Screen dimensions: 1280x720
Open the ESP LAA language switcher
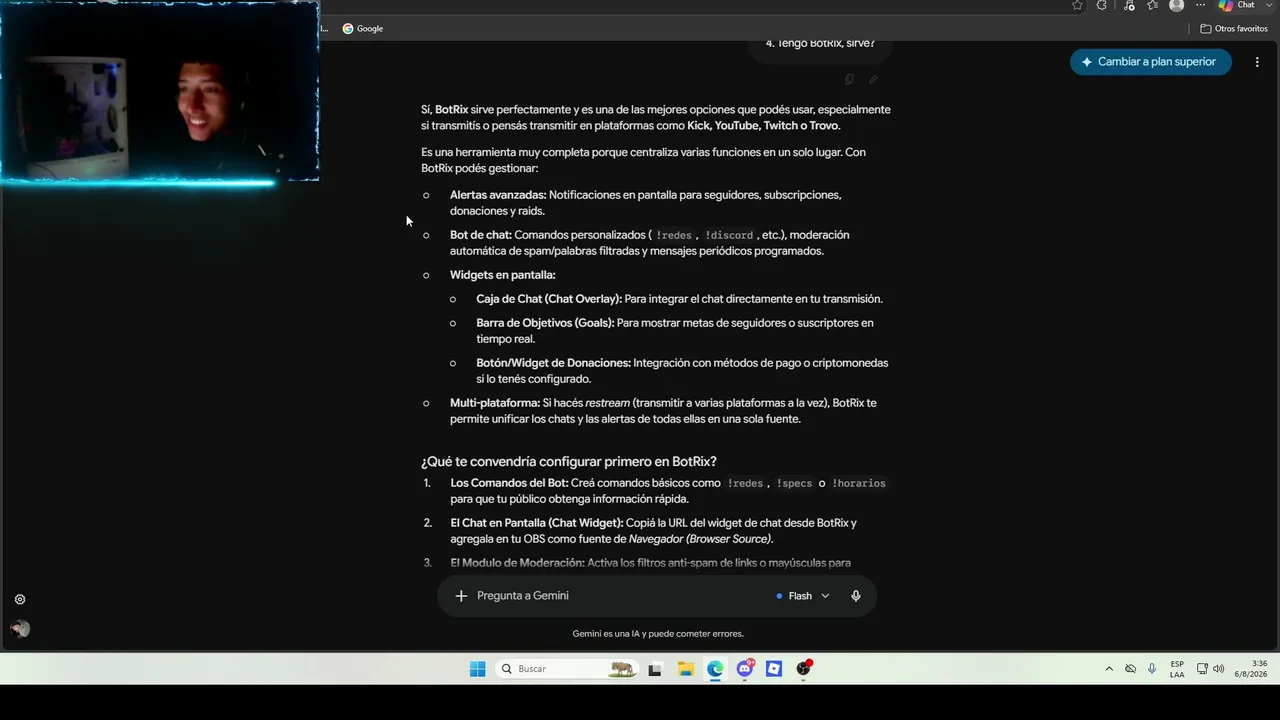click(1177, 669)
